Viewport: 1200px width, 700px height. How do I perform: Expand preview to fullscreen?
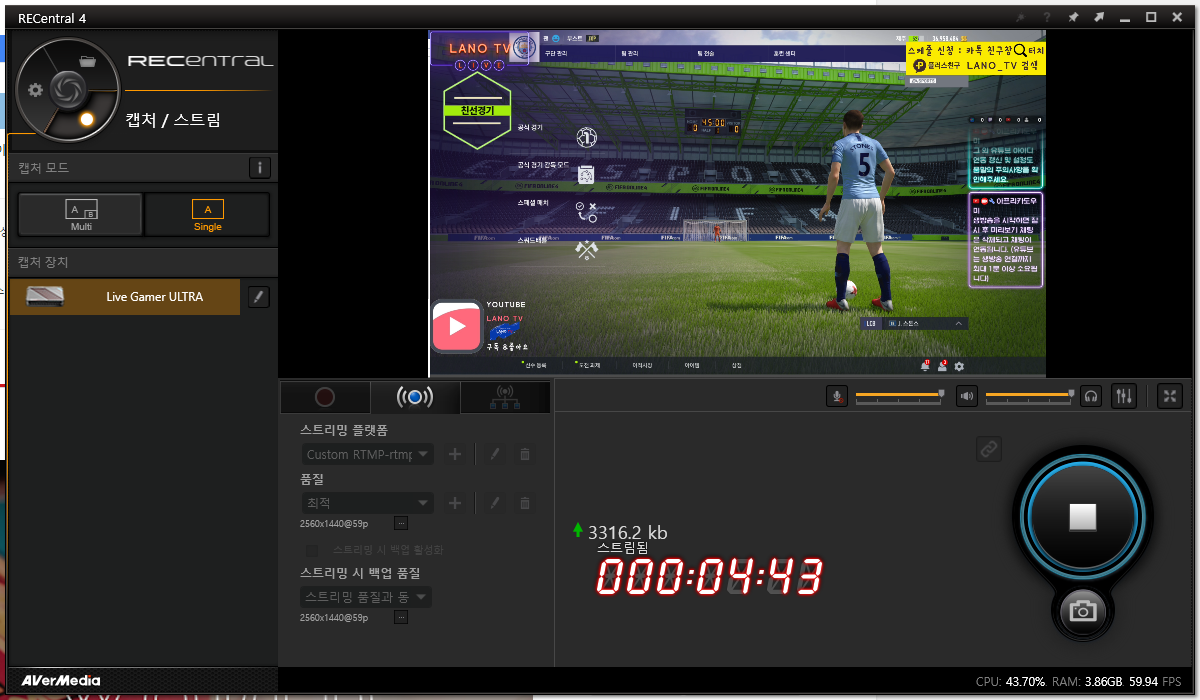(1170, 396)
